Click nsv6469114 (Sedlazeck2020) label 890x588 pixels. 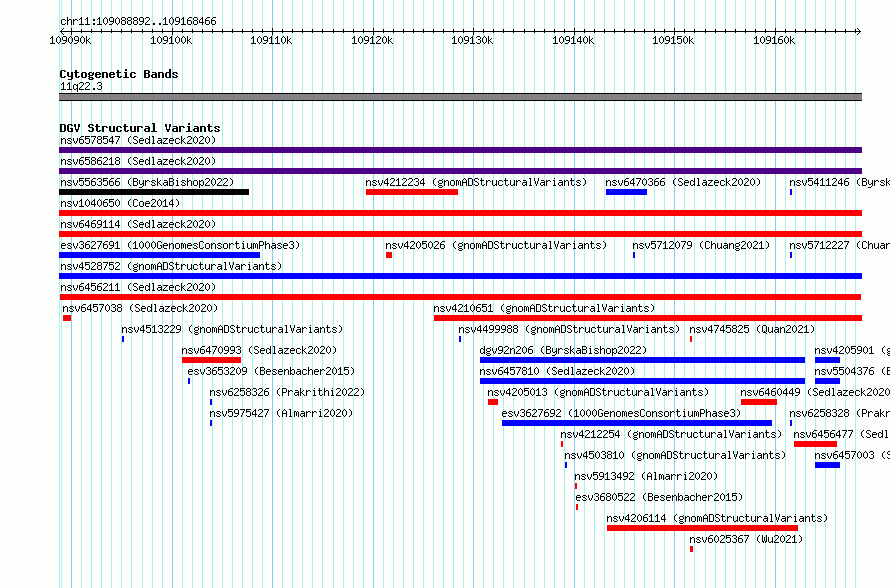click(x=138, y=224)
